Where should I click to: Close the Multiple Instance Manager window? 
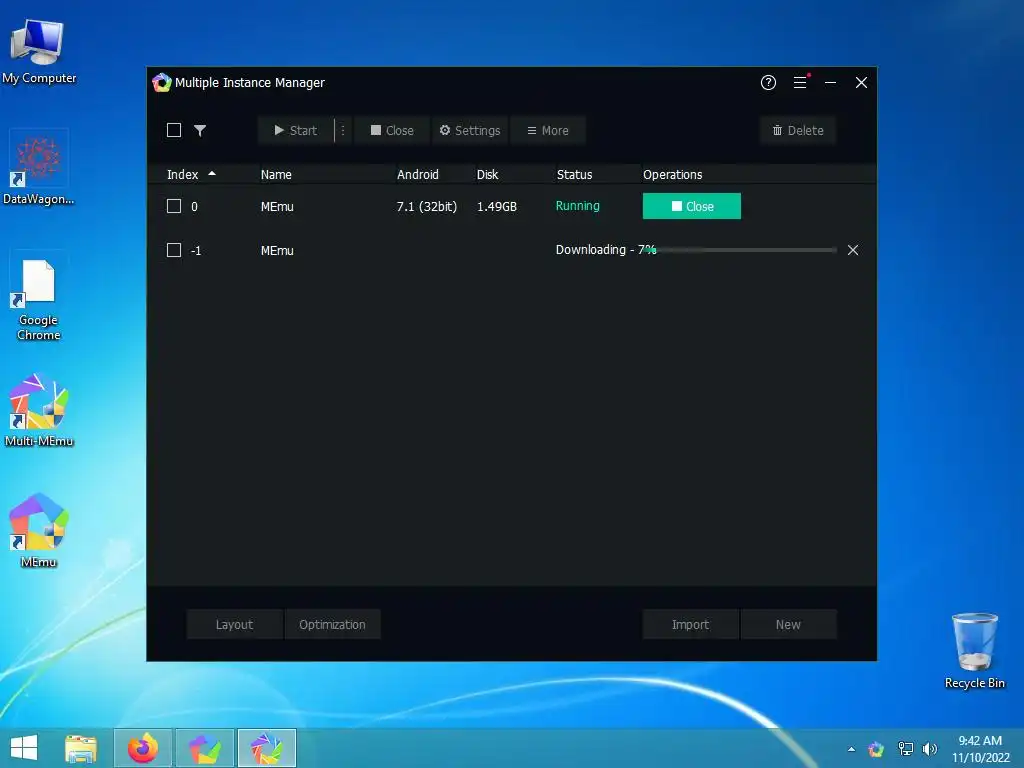(861, 82)
